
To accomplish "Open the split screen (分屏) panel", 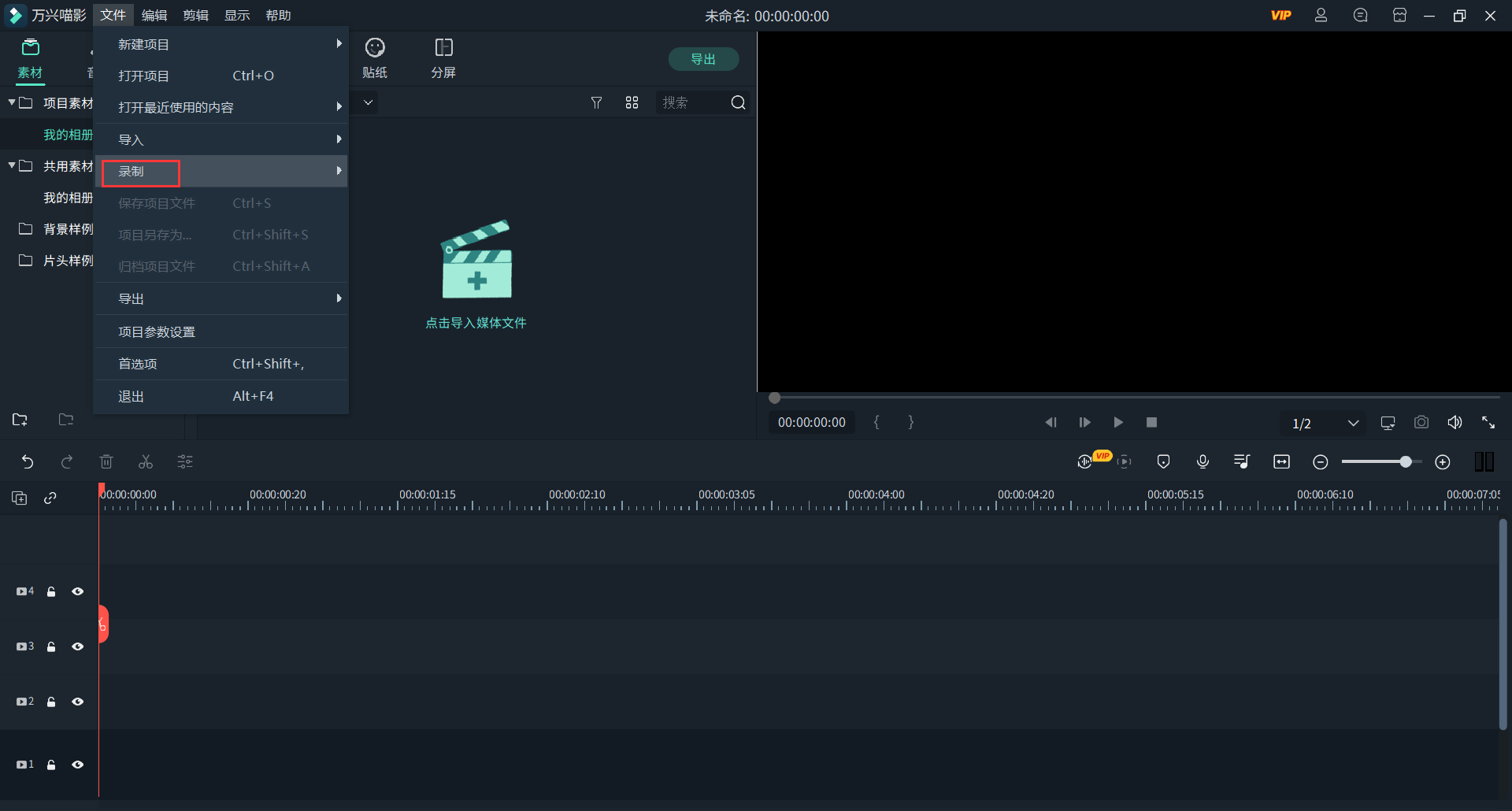I will click(x=443, y=58).
